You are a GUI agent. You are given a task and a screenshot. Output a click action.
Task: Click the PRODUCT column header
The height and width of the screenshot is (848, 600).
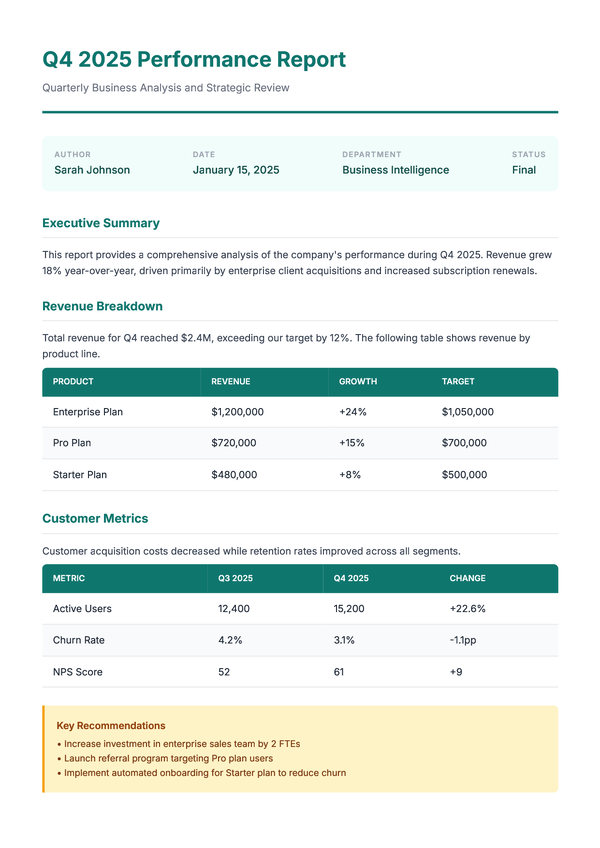pyautogui.click(x=73, y=382)
